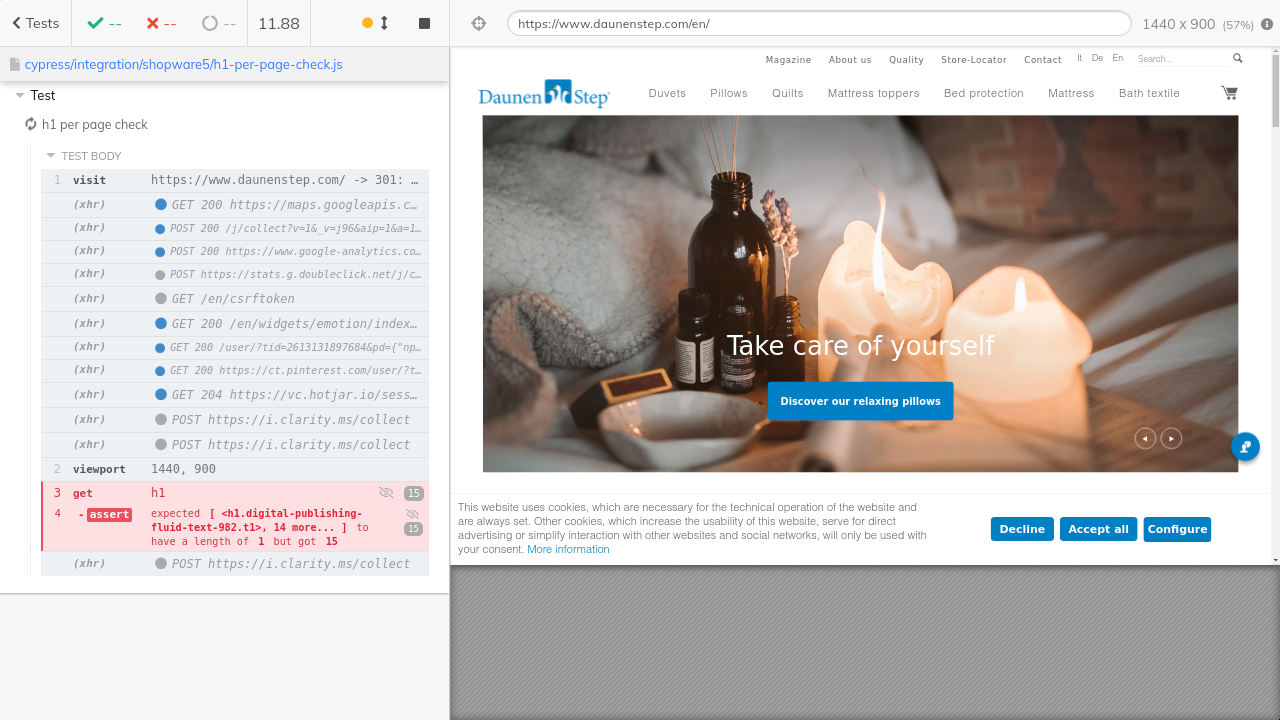1280x720 pixels.
Task: Go to the previous slide in the banner
Action: coord(1145,438)
